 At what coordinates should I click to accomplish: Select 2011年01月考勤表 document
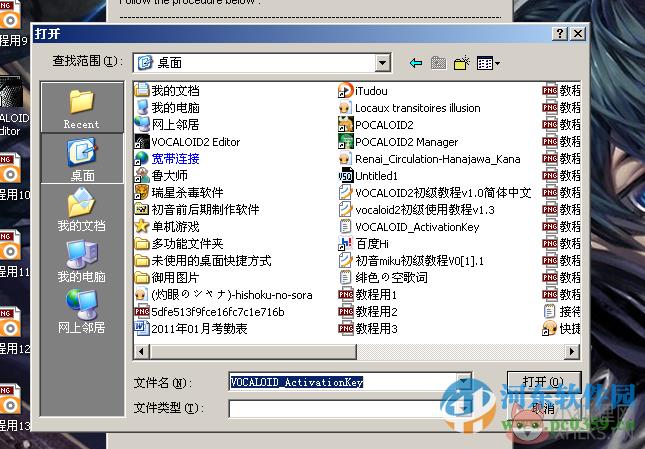point(191,329)
